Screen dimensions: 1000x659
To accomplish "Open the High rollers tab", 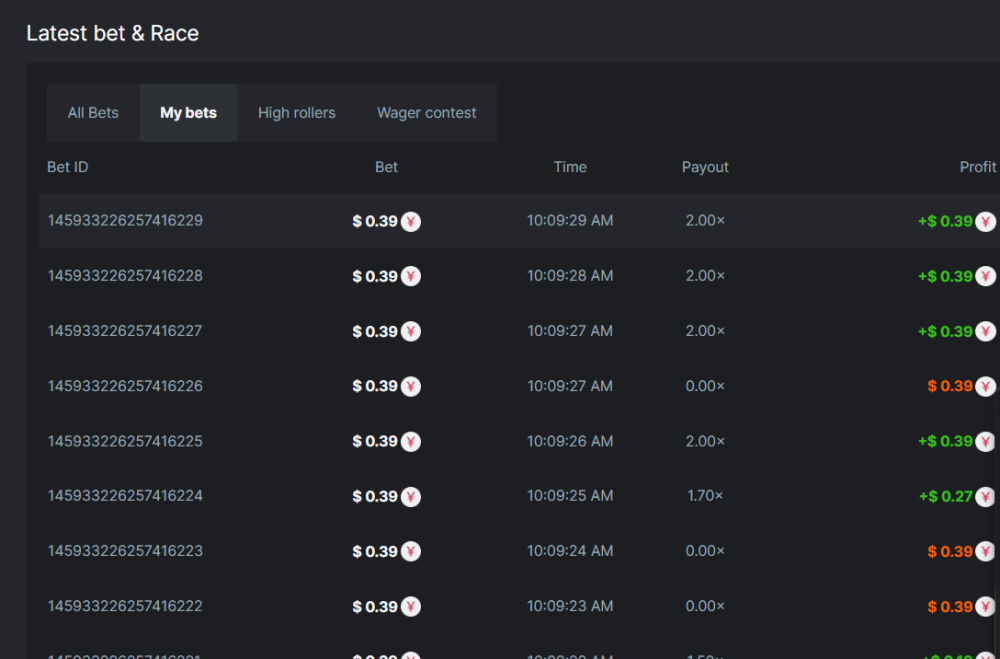I will point(297,113).
